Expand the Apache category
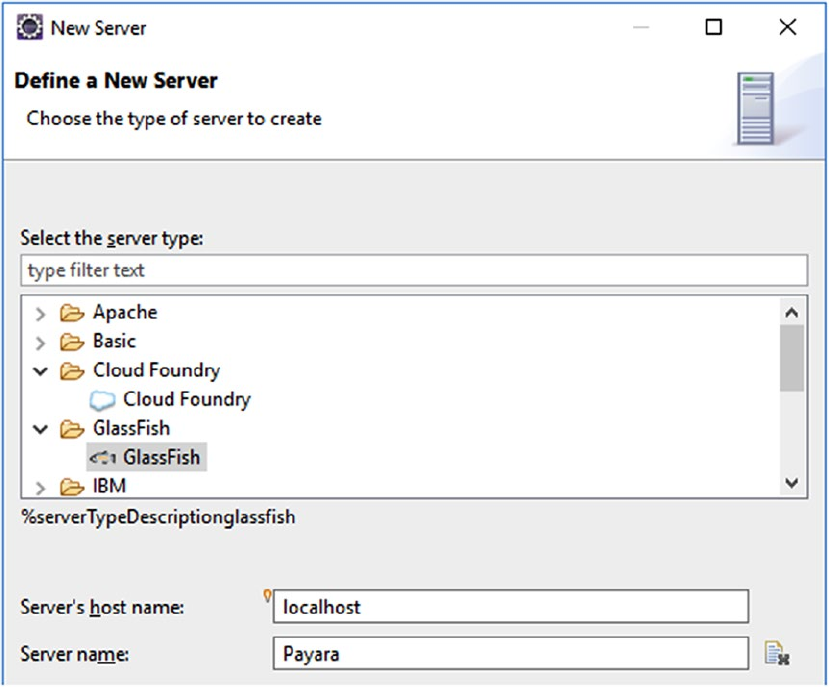Viewport: 829px width, 687px height. pyautogui.click(x=40, y=314)
